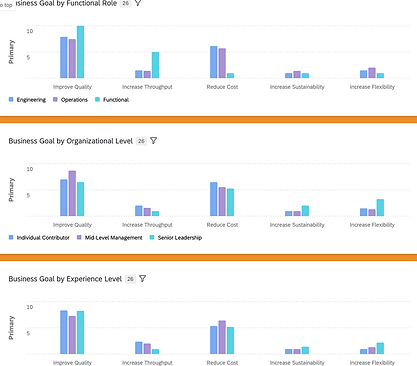Click Individual Contributor bar for Reduce Cost
The width and height of the screenshot is (417, 366).
pos(214,199)
